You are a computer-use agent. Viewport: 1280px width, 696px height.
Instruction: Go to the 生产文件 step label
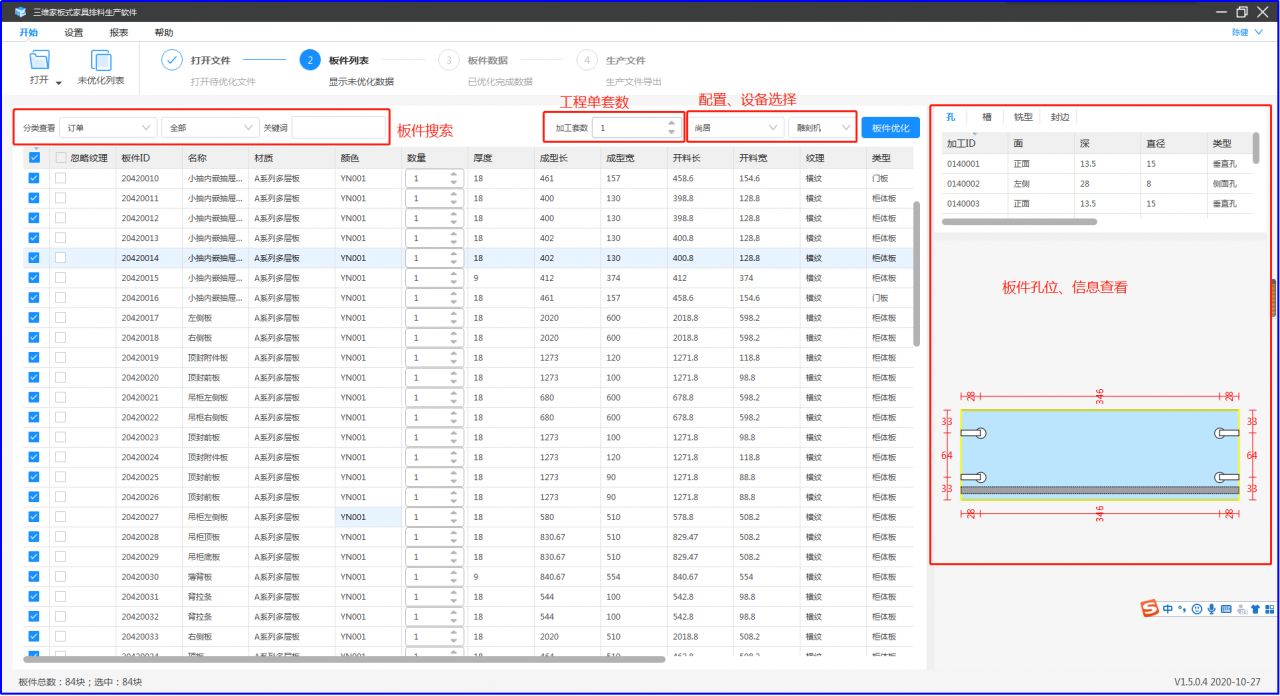(x=626, y=61)
